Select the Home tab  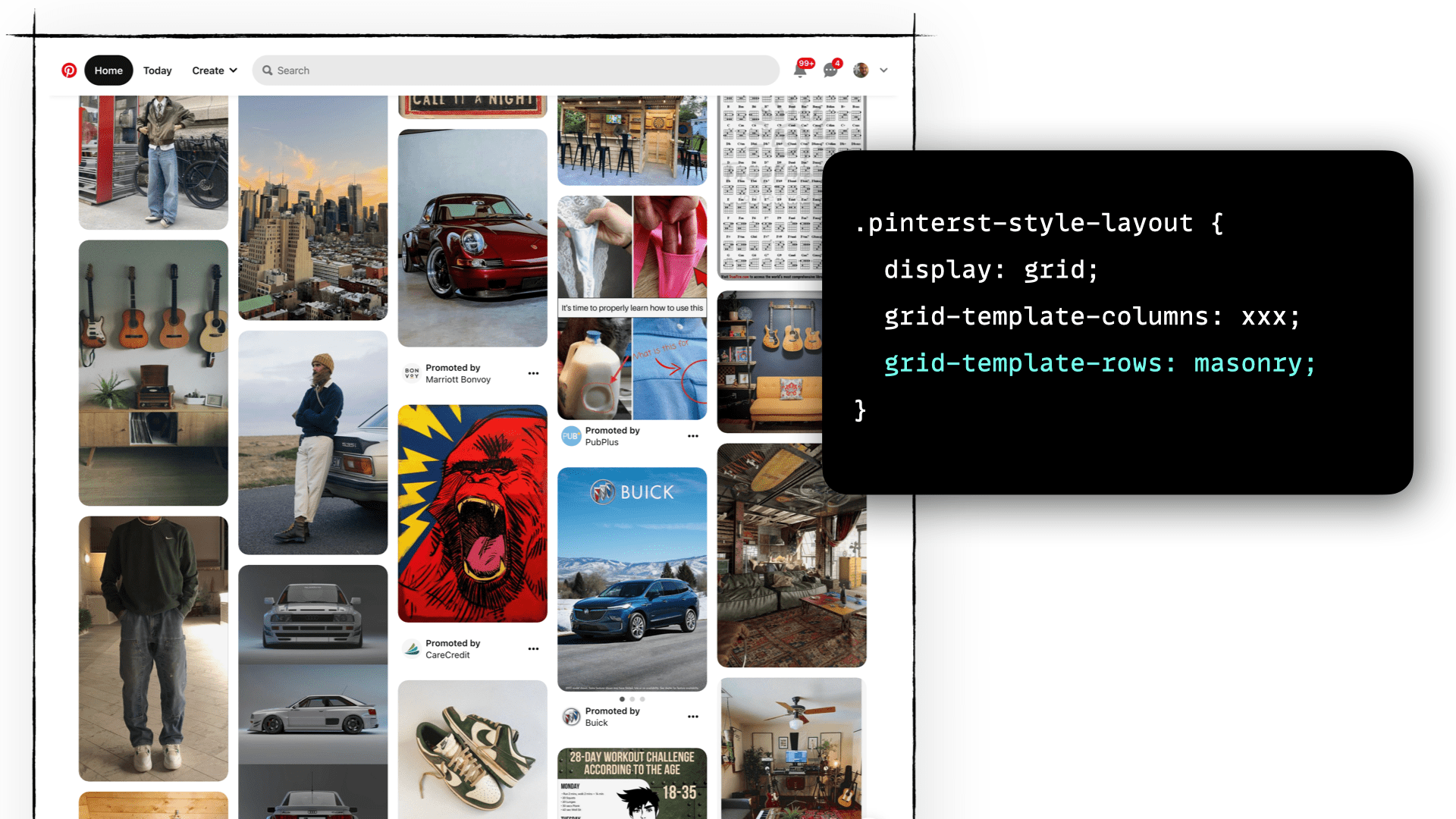click(x=108, y=71)
